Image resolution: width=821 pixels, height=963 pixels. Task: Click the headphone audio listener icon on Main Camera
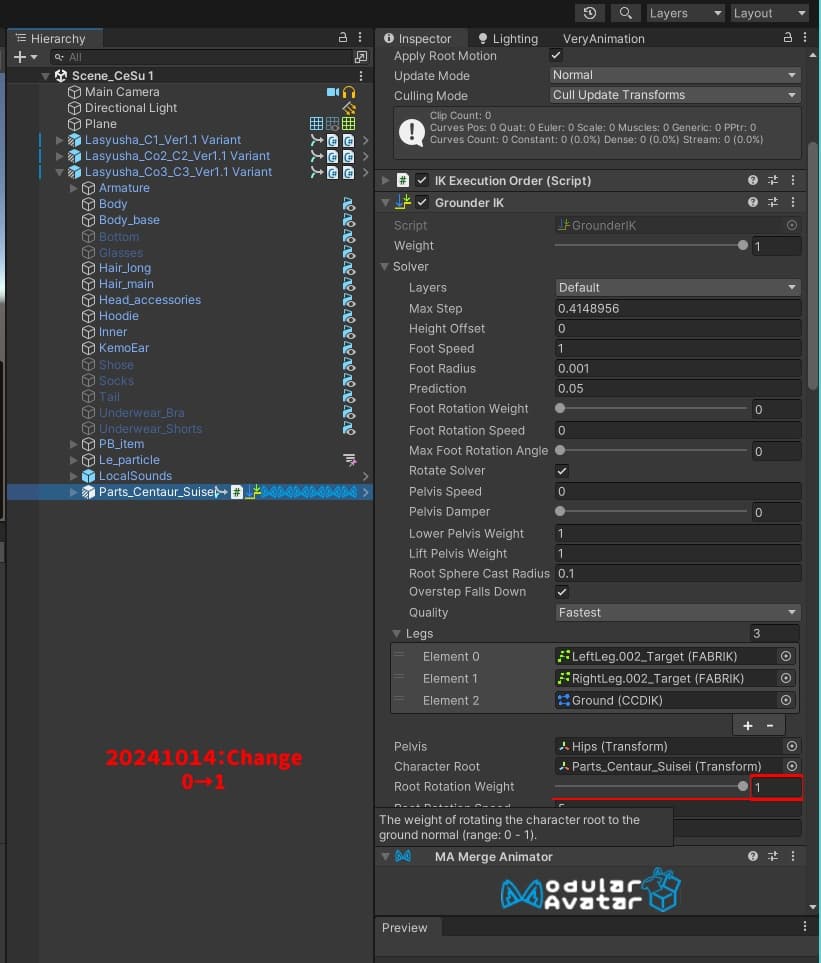tap(349, 92)
